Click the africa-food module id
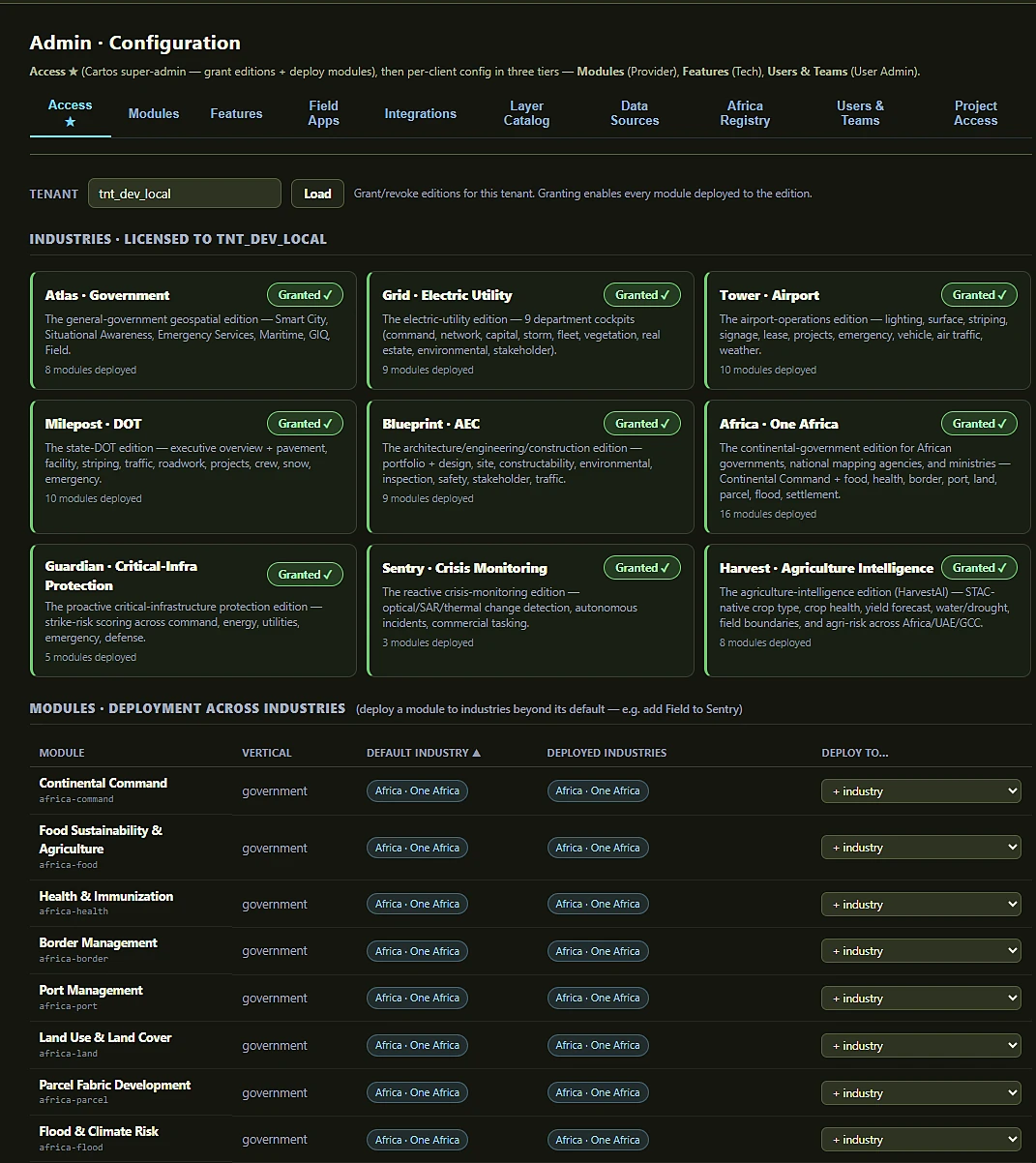Viewport: 1036px width, 1163px height. [69, 865]
